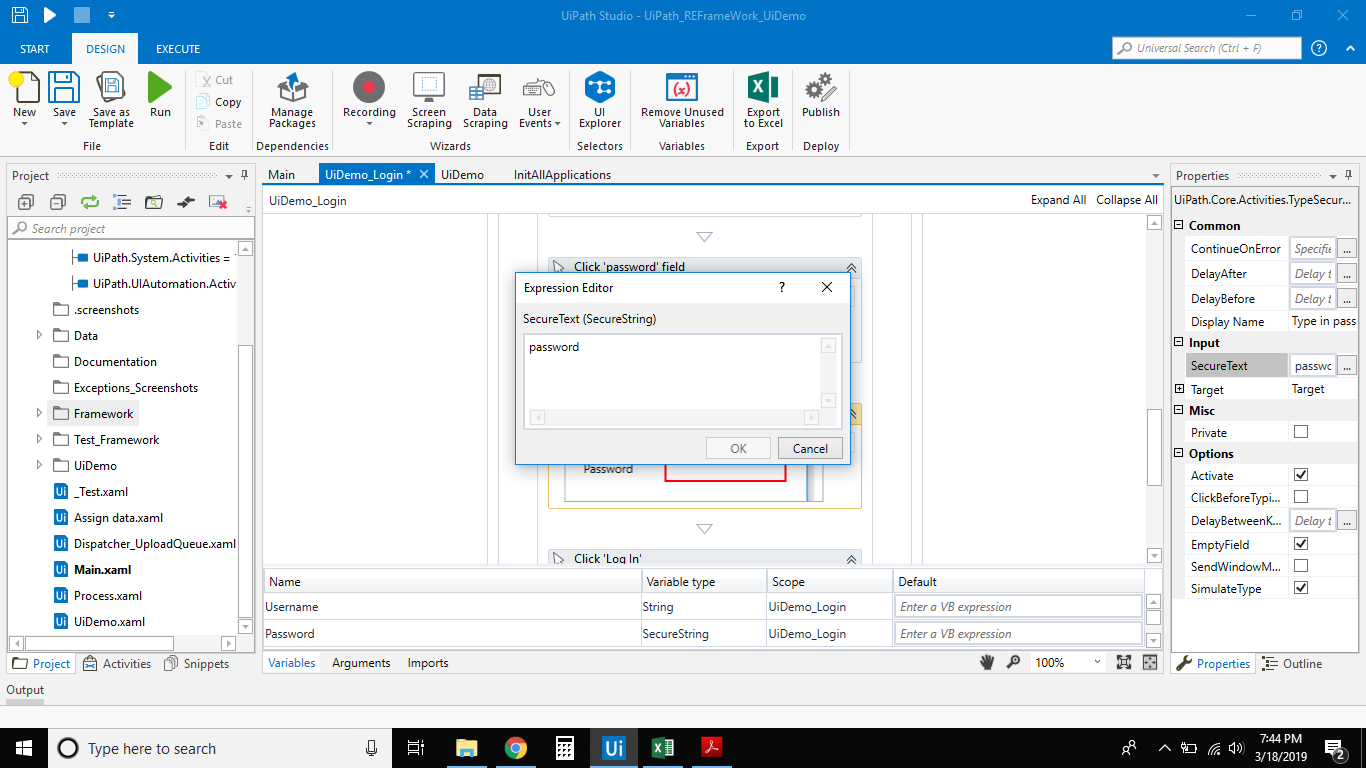Viewport: 1366px width, 768px height.
Task: Expand the Target property
Action: [1180, 389]
